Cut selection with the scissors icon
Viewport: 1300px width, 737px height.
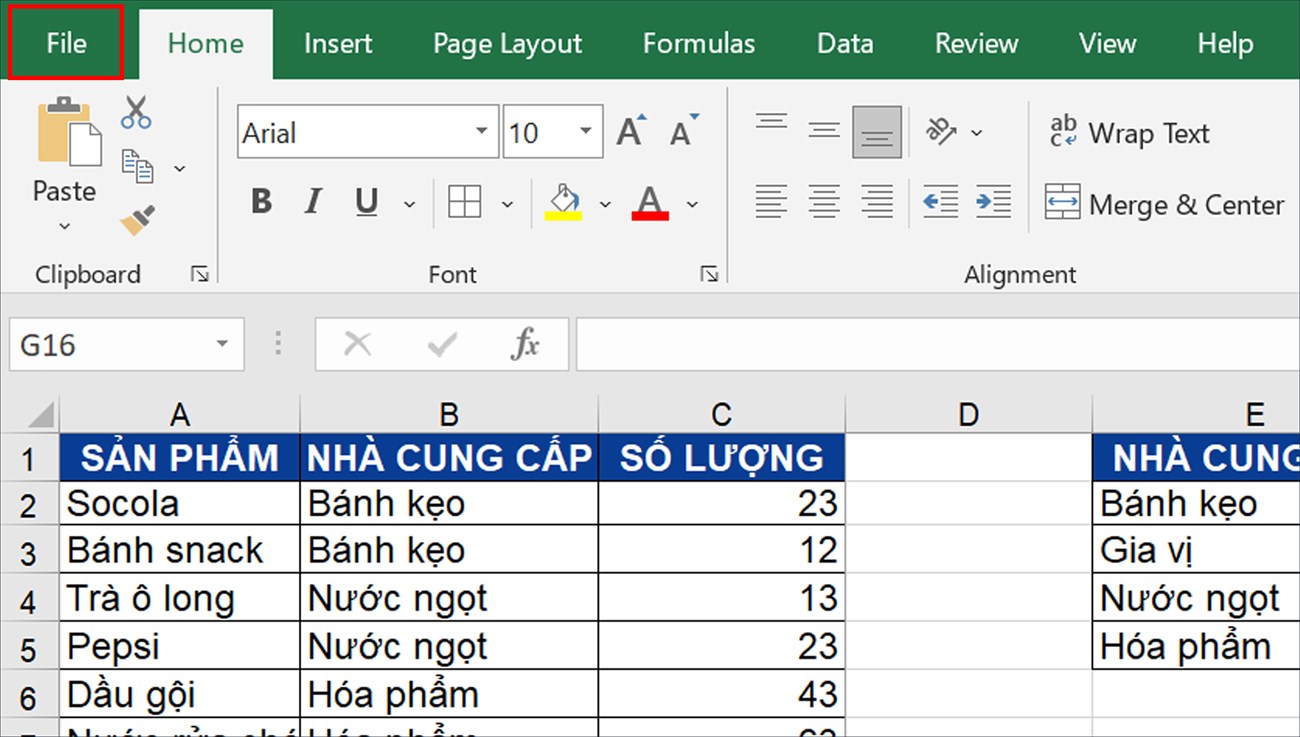coord(136,112)
